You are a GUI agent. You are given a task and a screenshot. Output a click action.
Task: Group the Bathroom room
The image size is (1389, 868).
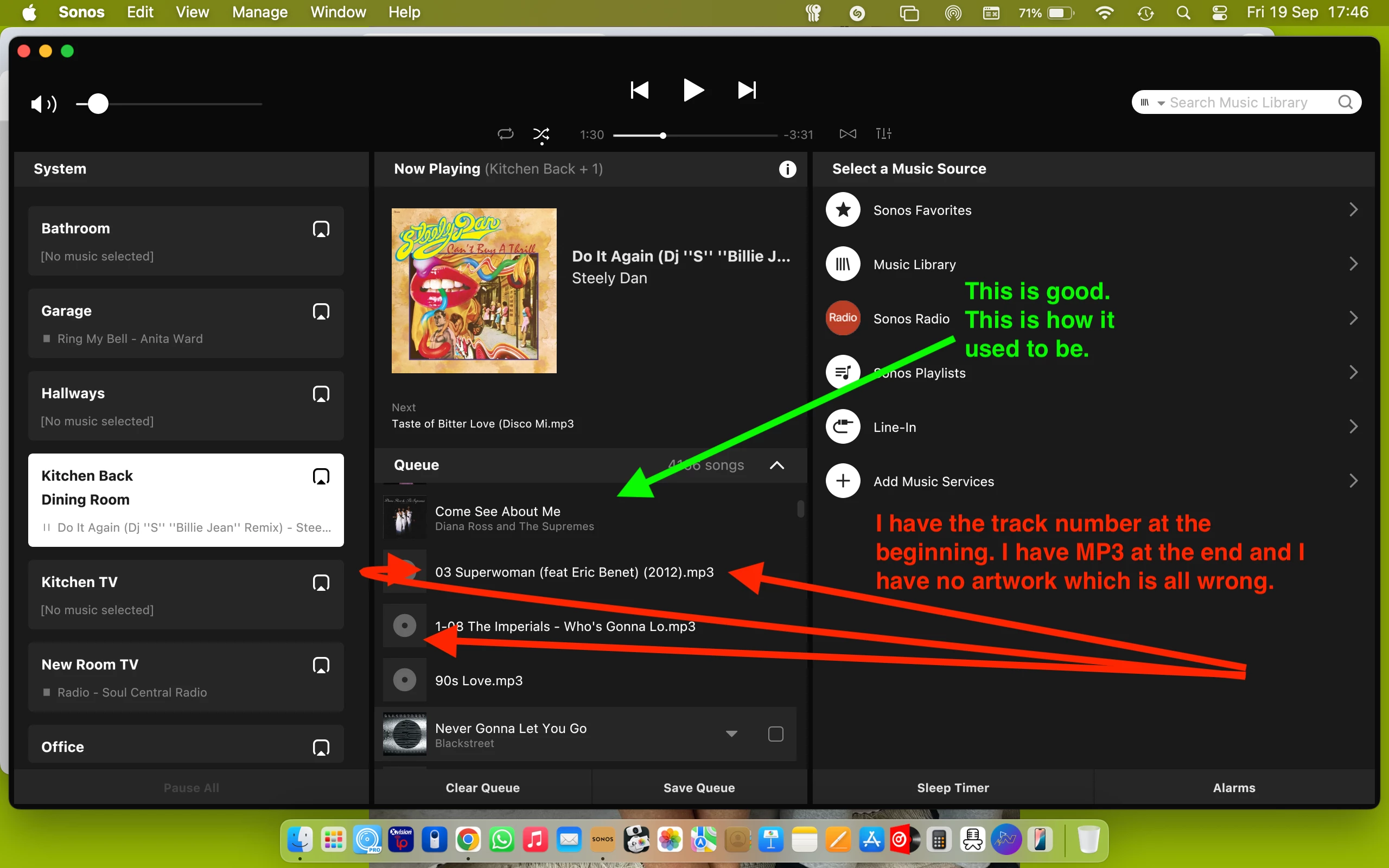click(x=321, y=229)
